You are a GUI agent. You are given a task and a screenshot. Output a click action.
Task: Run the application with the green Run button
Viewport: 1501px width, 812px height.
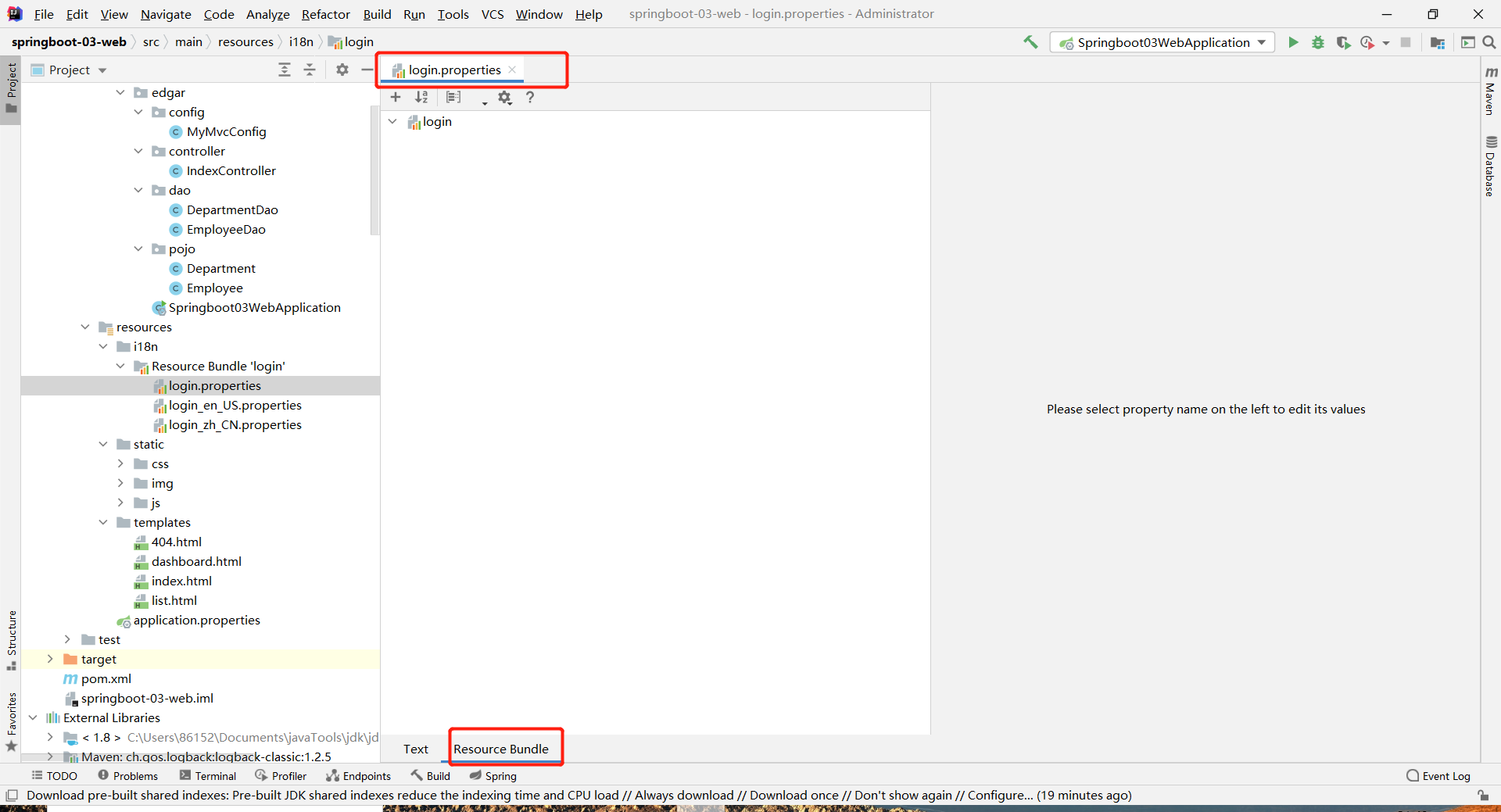coord(1293,42)
